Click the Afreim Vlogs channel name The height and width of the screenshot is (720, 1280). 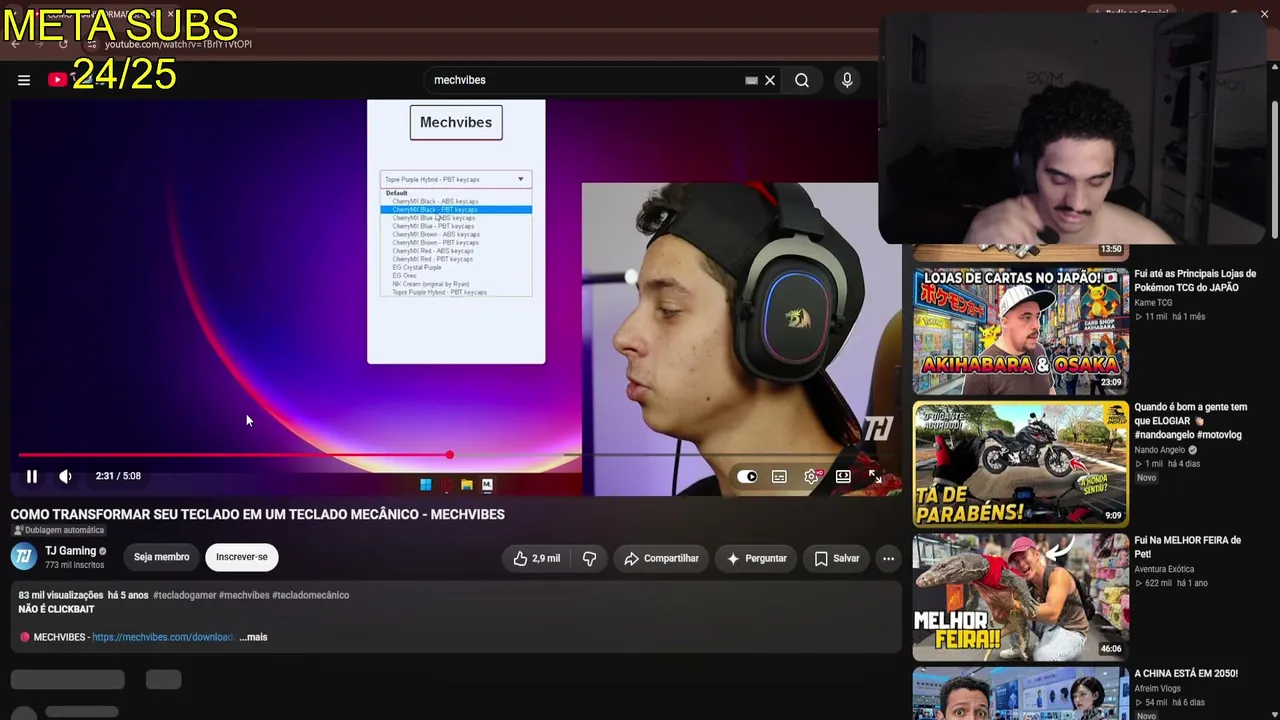(1158, 688)
